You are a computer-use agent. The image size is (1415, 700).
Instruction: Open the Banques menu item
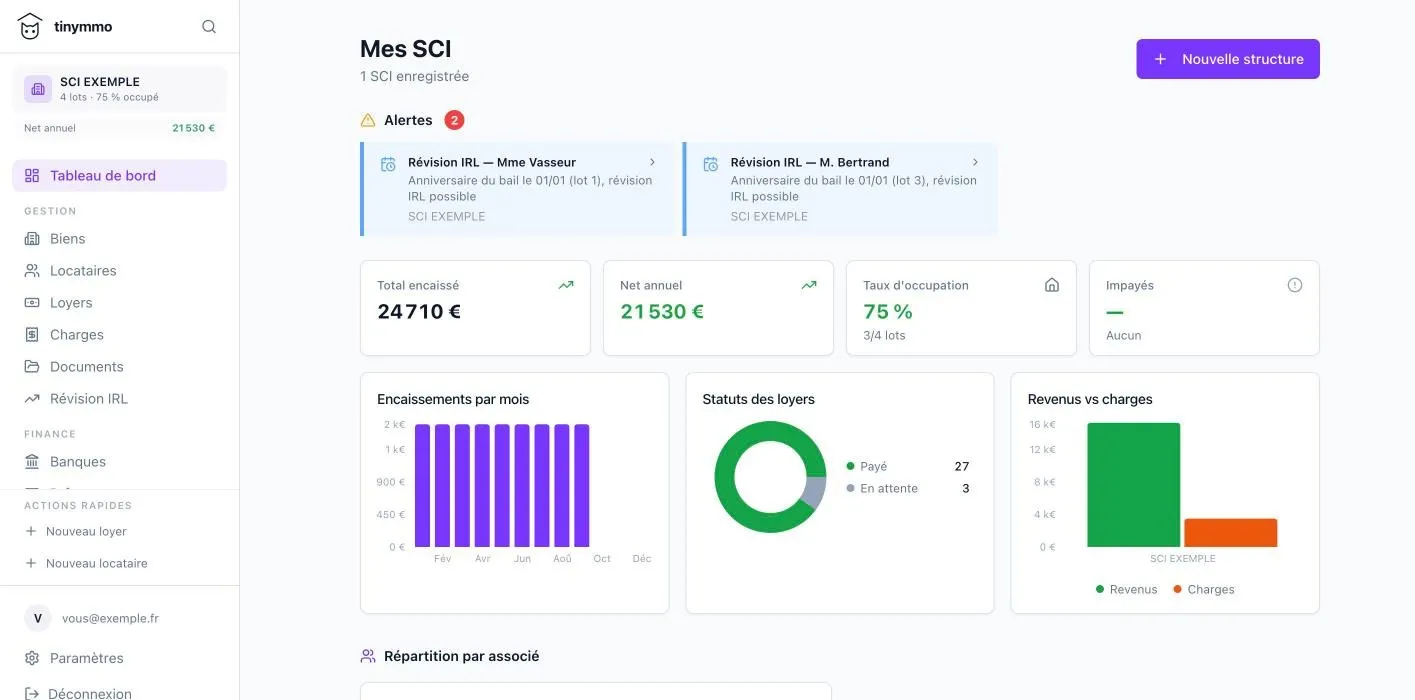pos(120,462)
